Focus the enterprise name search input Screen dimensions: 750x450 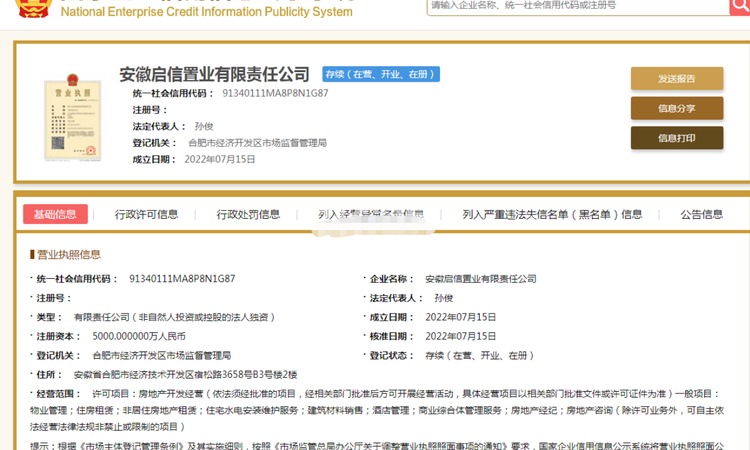click(578, 7)
